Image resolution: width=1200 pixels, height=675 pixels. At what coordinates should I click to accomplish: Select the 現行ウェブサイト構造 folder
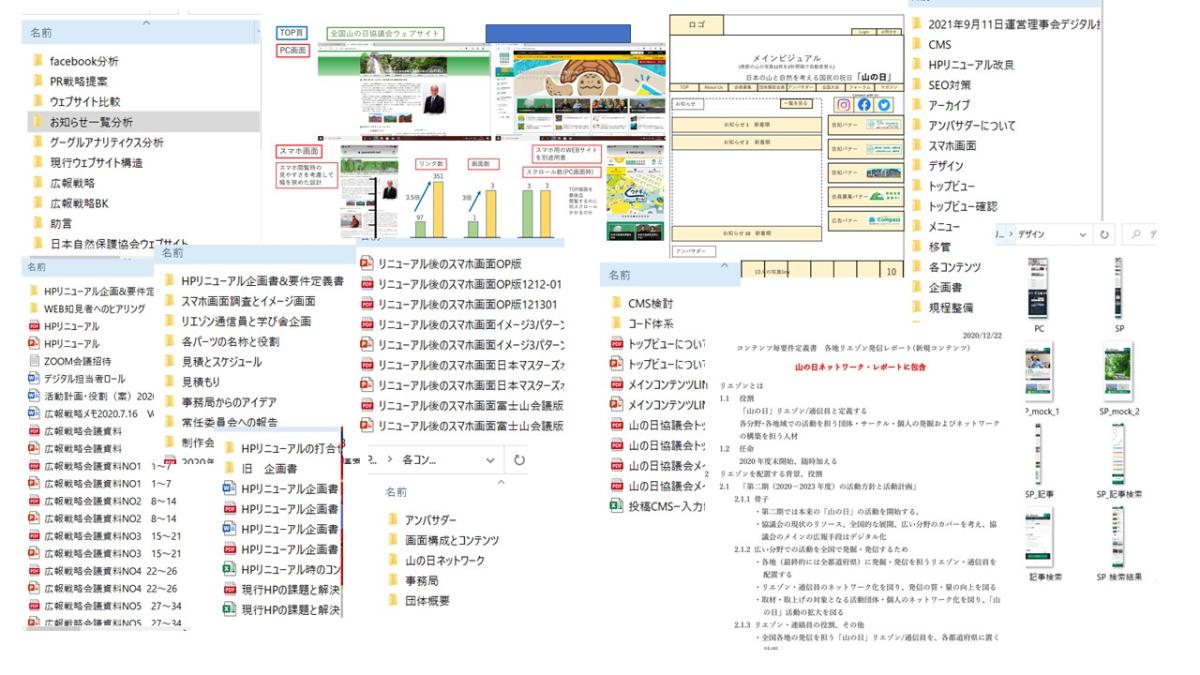88,162
